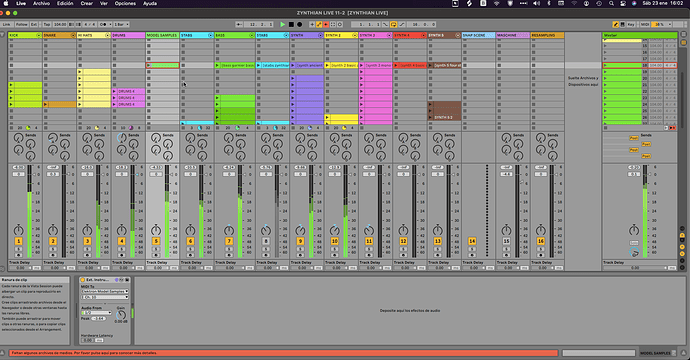Viewport: 690px width, 360px height.
Task: Launch the SYNTH 5 2 clip
Action: [431, 118]
